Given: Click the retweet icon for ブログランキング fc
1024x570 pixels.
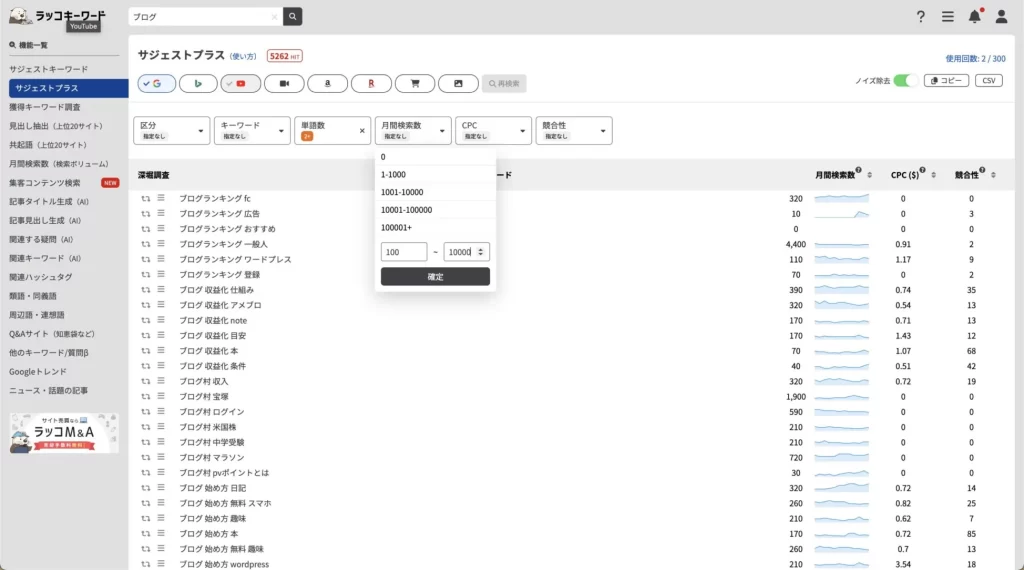Looking at the screenshot, I should [x=146, y=198].
